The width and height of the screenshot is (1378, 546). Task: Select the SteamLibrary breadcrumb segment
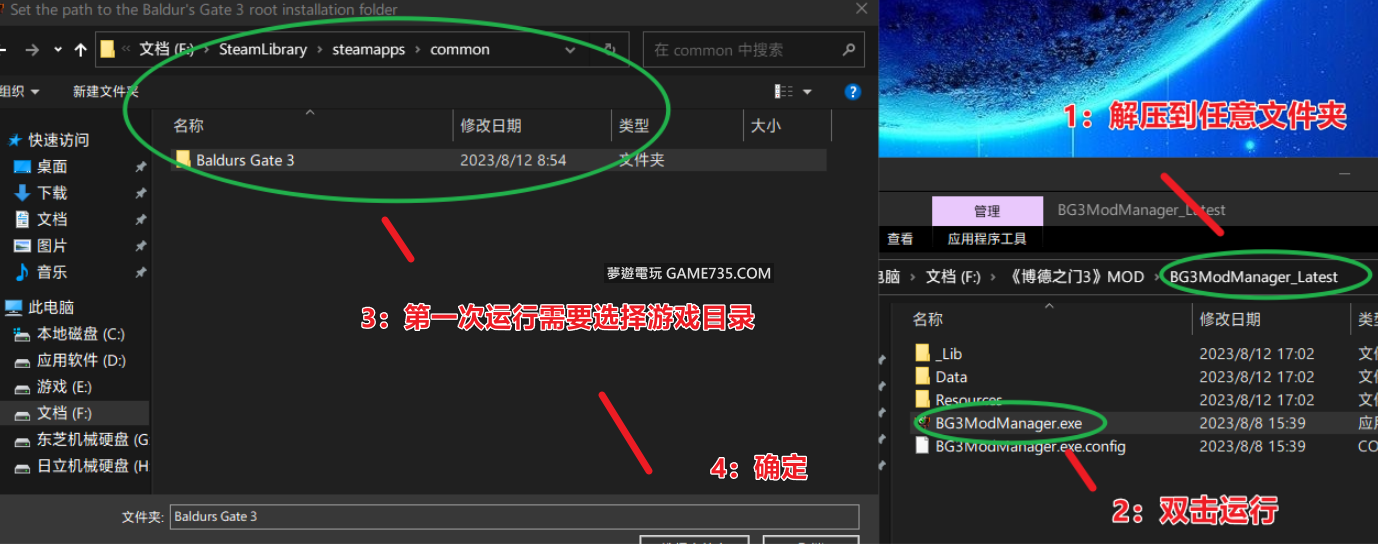263,49
